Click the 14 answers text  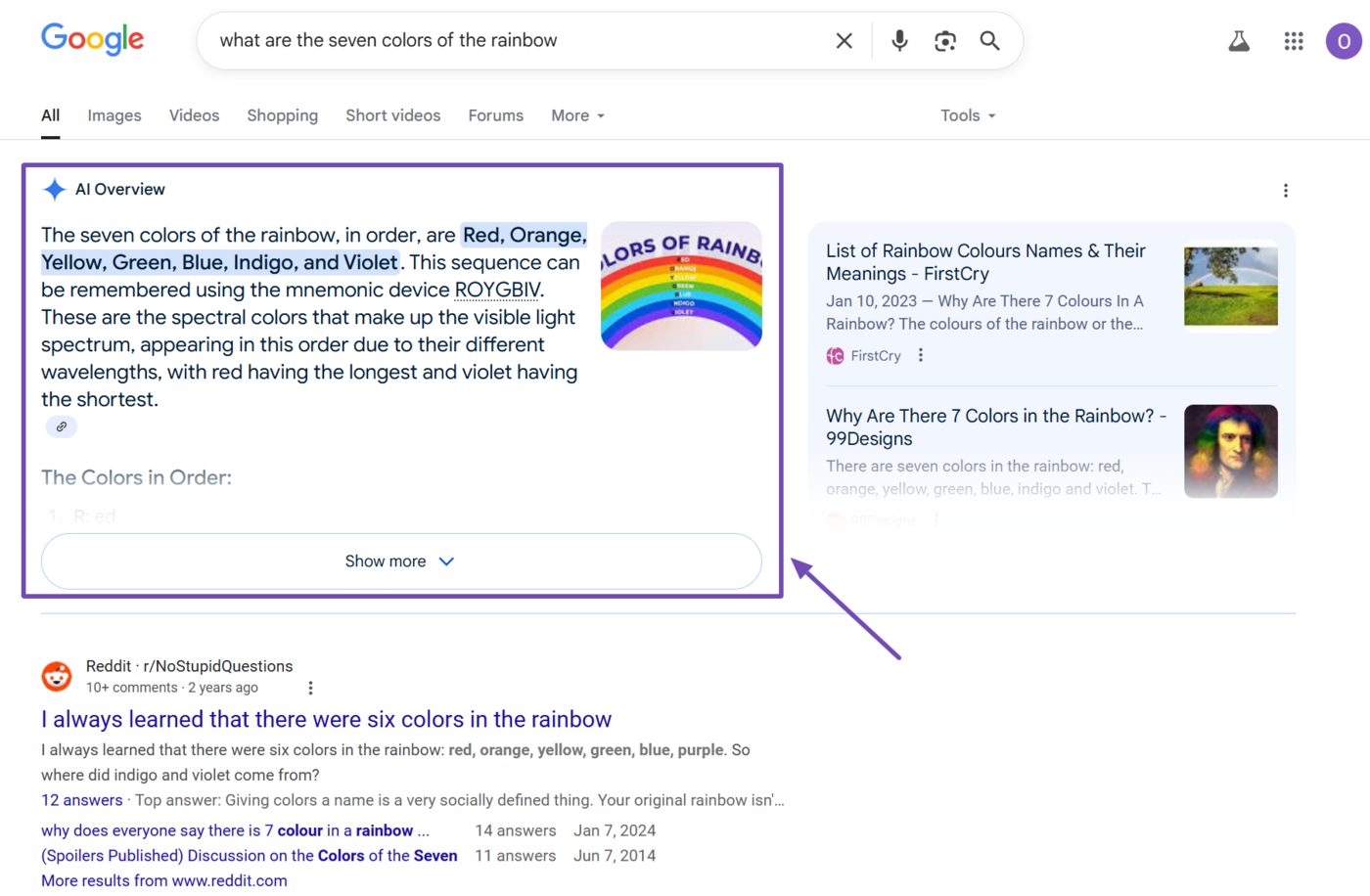point(516,830)
